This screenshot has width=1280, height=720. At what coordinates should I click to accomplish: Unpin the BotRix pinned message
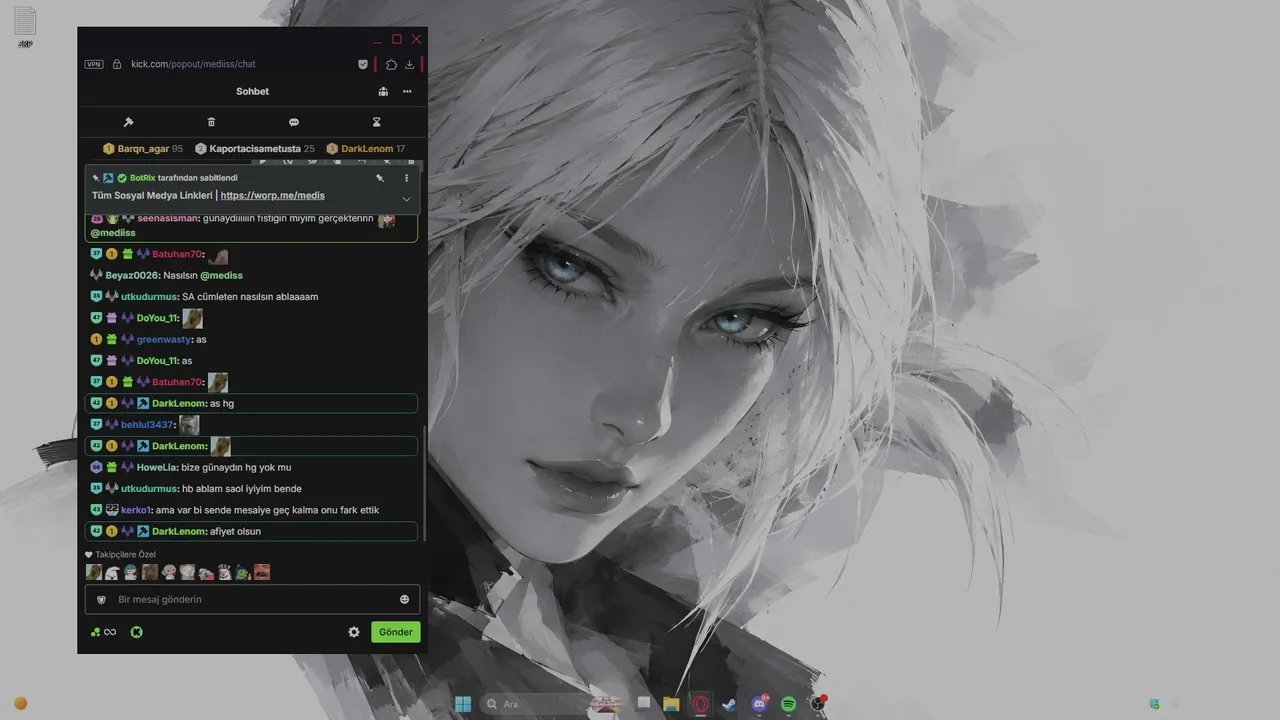[x=380, y=178]
